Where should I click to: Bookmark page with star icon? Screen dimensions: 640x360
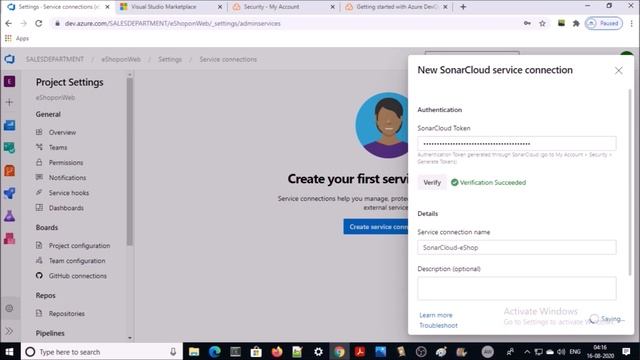coord(542,24)
